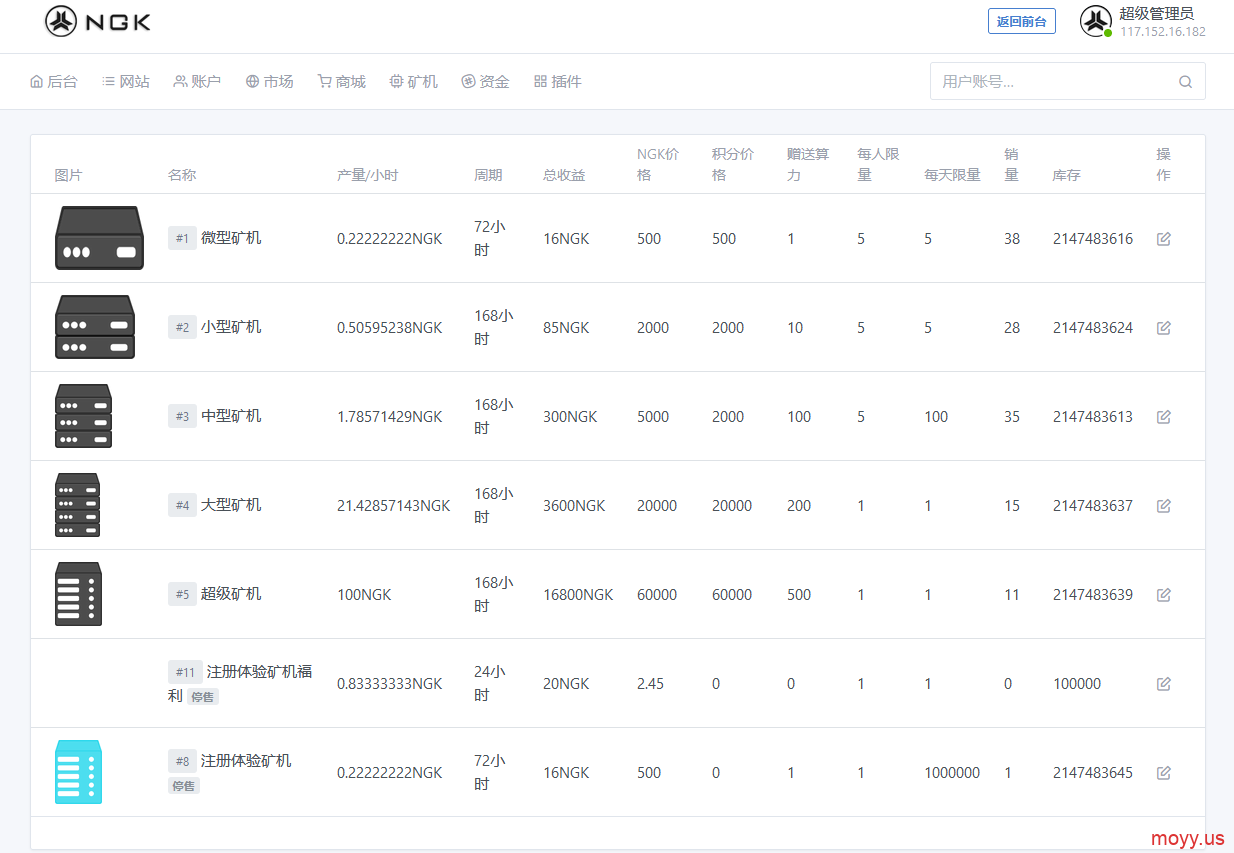
Task: Click the 2147483616 stock value
Action: (x=1093, y=239)
